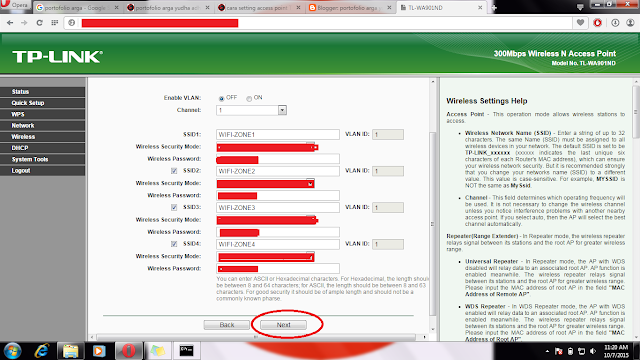Switch to Blogger portofolio arga tab
Screen dimensions: 640x360
349,7
